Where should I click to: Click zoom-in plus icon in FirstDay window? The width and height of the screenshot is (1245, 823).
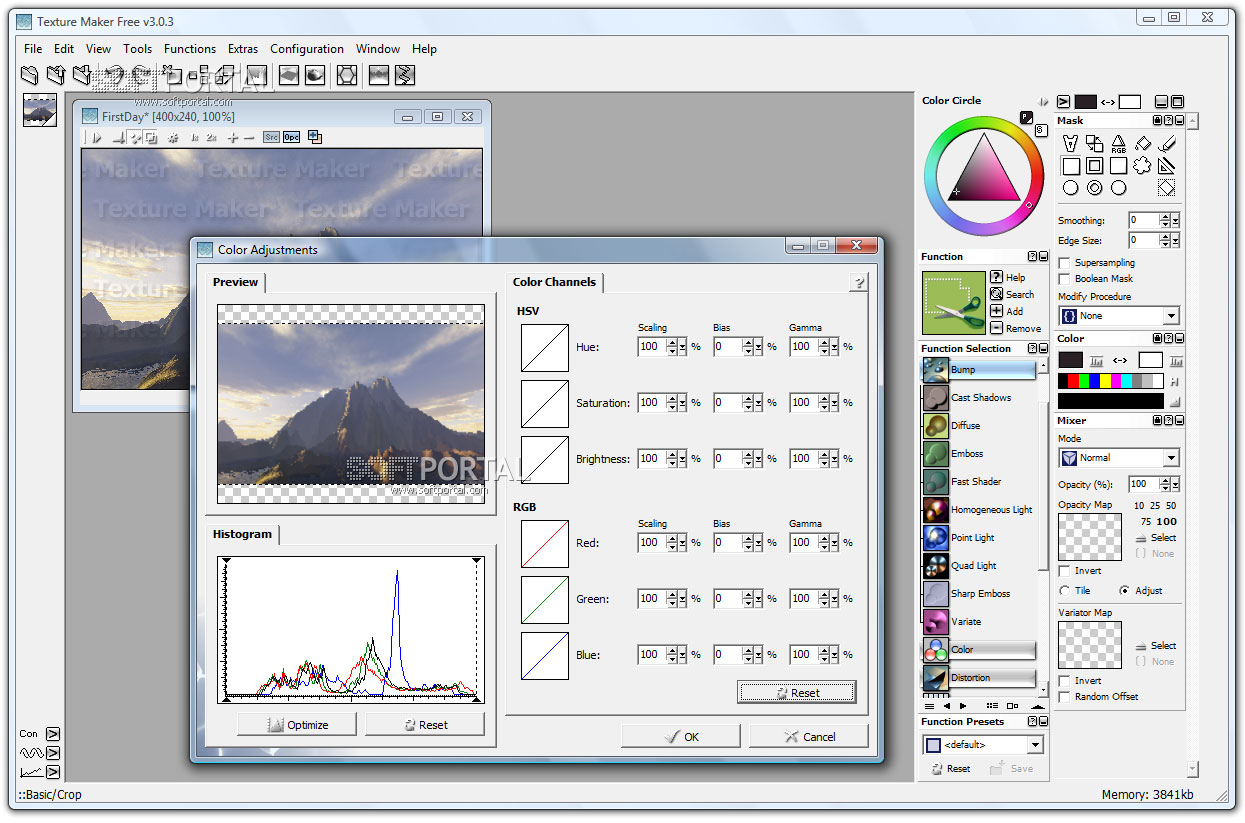tap(232, 138)
